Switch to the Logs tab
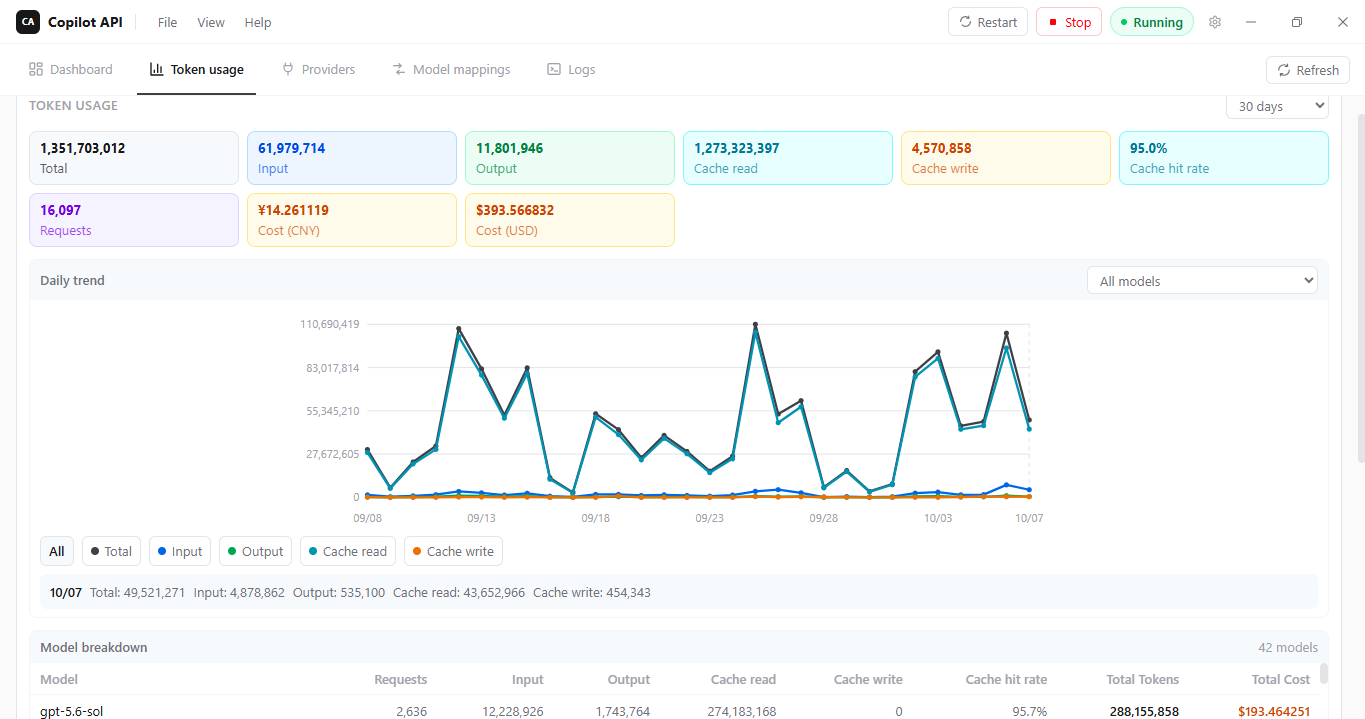The width and height of the screenshot is (1365, 719). pos(571,69)
